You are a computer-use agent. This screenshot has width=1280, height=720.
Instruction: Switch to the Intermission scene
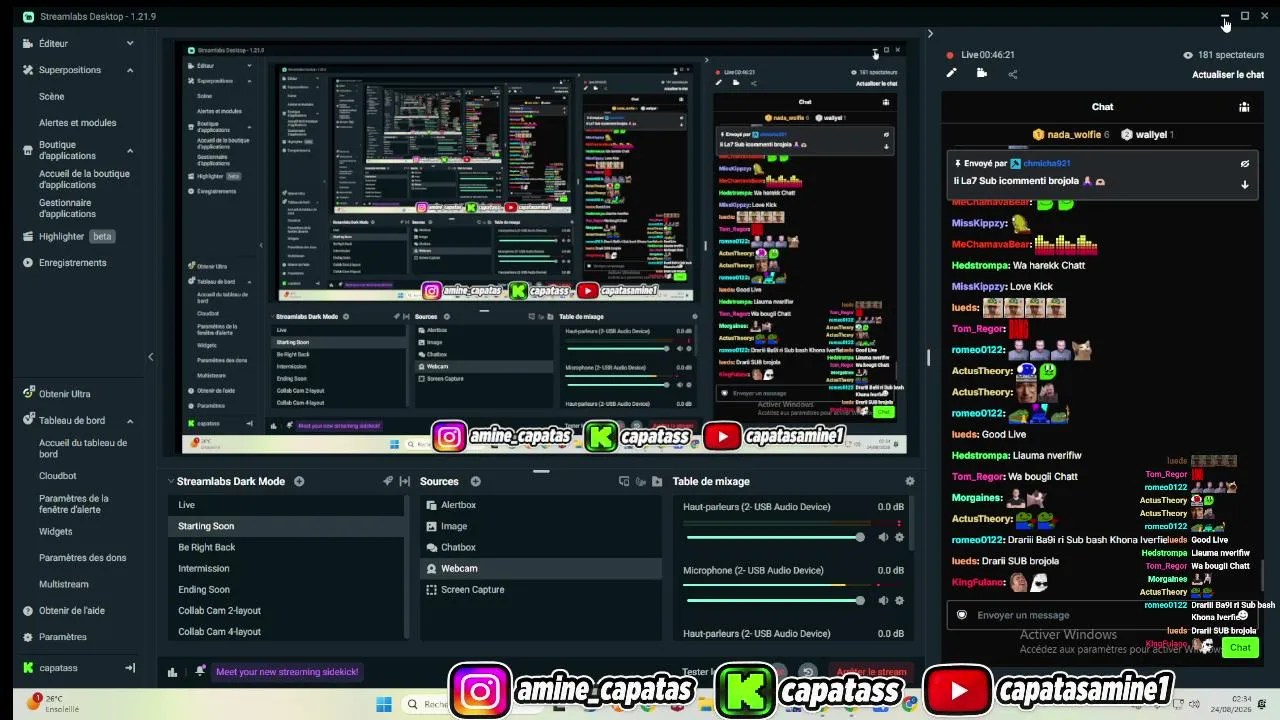click(286, 569)
